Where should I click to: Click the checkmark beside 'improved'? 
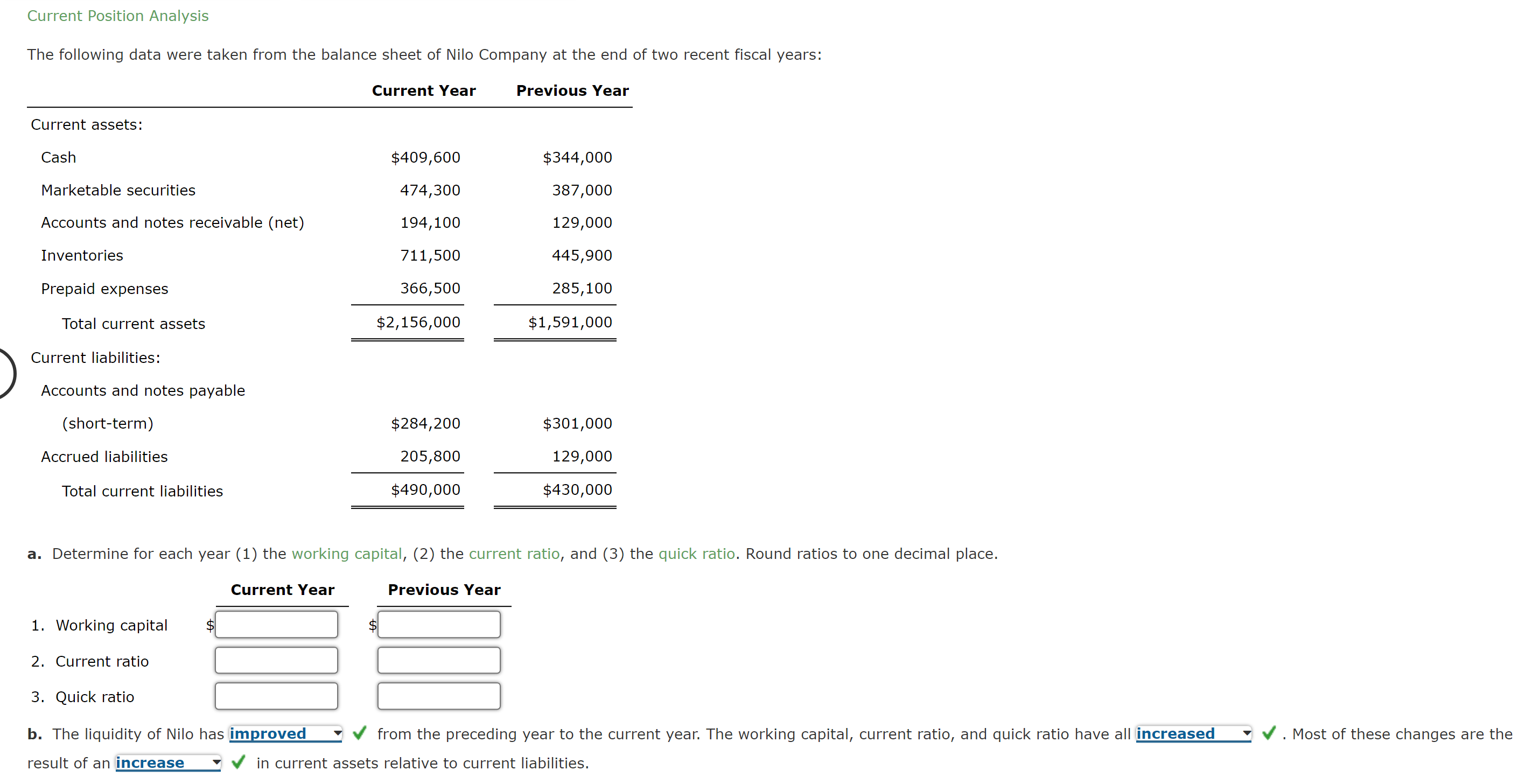[x=360, y=734]
